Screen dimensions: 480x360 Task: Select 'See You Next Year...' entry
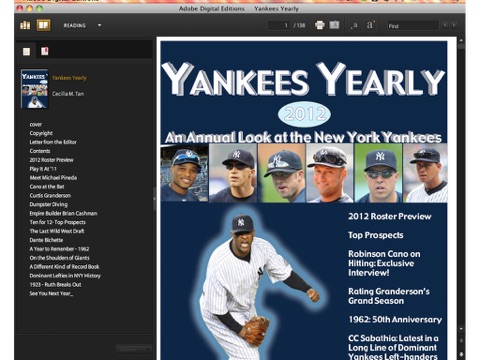pos(51,294)
